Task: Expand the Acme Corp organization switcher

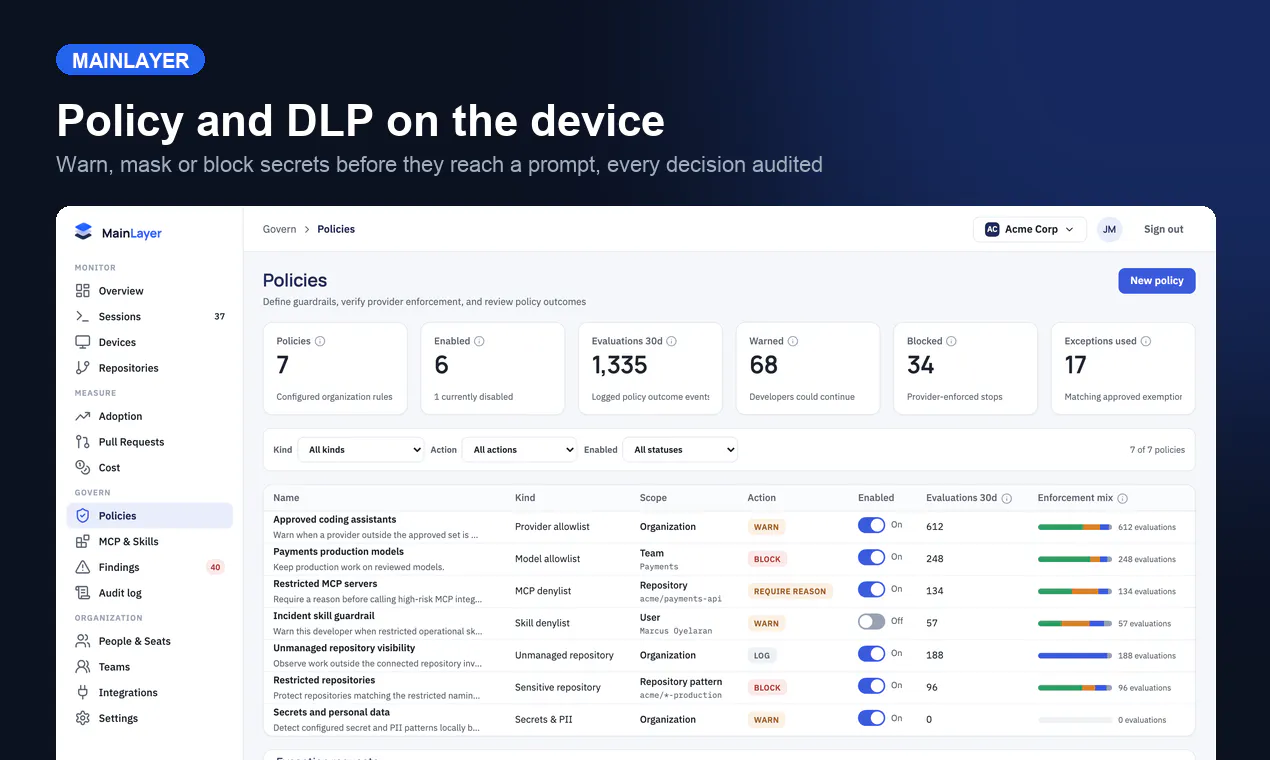Action: pyautogui.click(x=1030, y=229)
